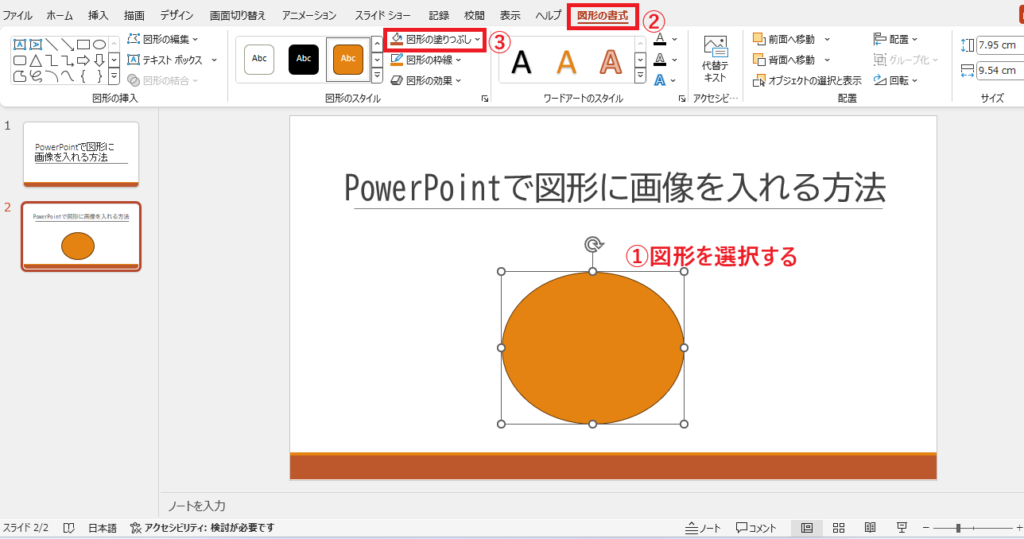Click the 前面へ移動 bring forward button
Image resolution: width=1024 pixels, height=539 pixels.
(x=784, y=39)
